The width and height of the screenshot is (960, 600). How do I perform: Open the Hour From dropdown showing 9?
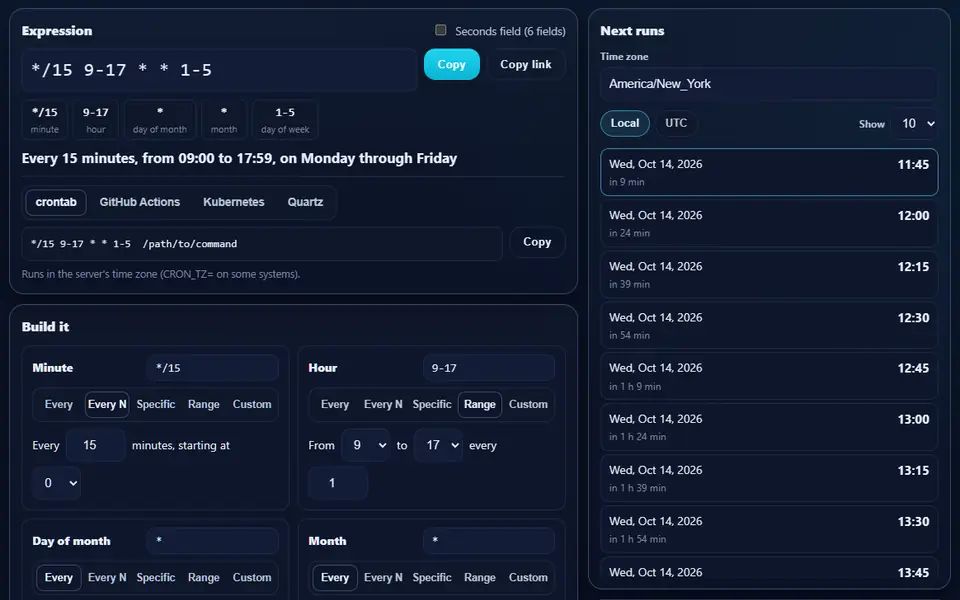click(365, 445)
